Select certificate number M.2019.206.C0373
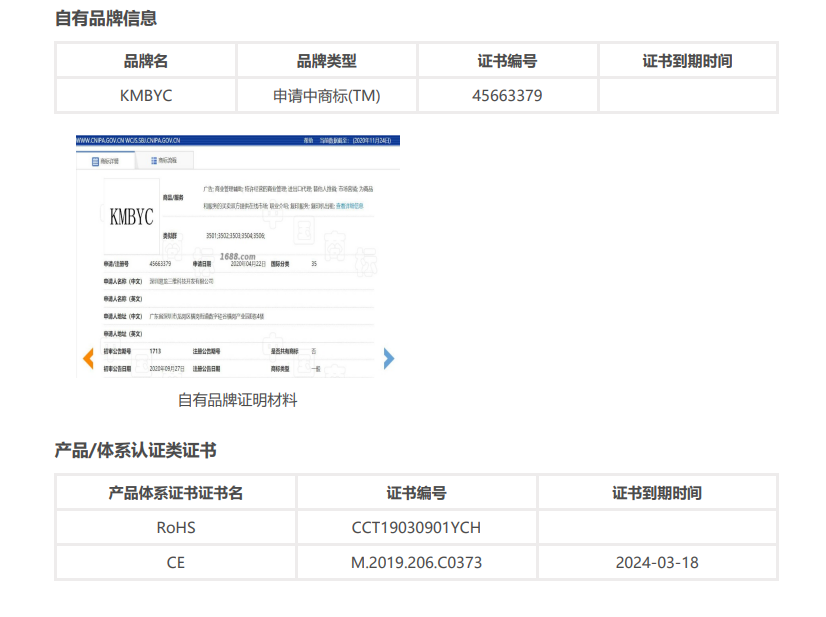Viewport: 826px width, 617px height. (416, 562)
